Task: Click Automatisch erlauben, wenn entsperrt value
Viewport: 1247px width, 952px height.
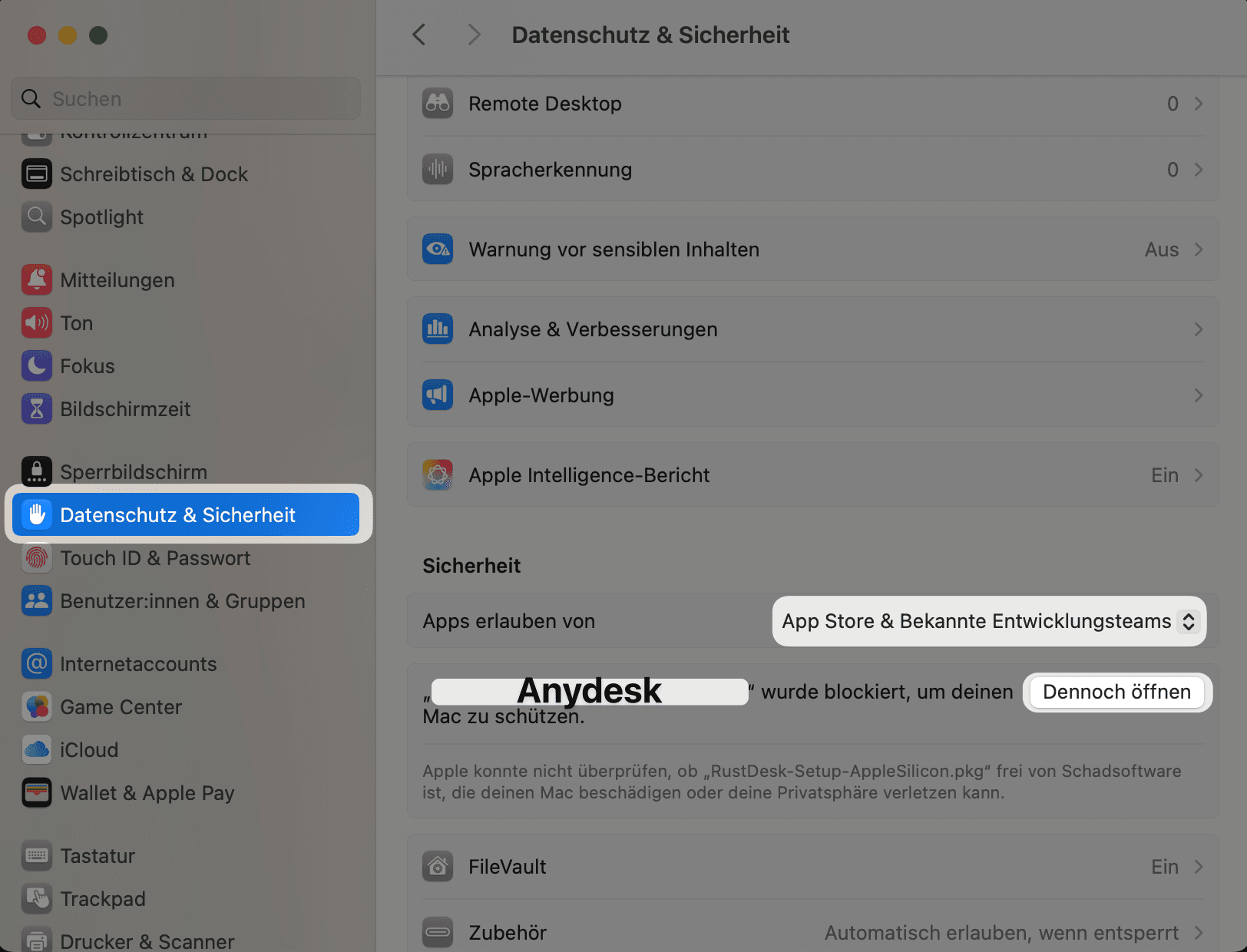Action: [1001, 933]
